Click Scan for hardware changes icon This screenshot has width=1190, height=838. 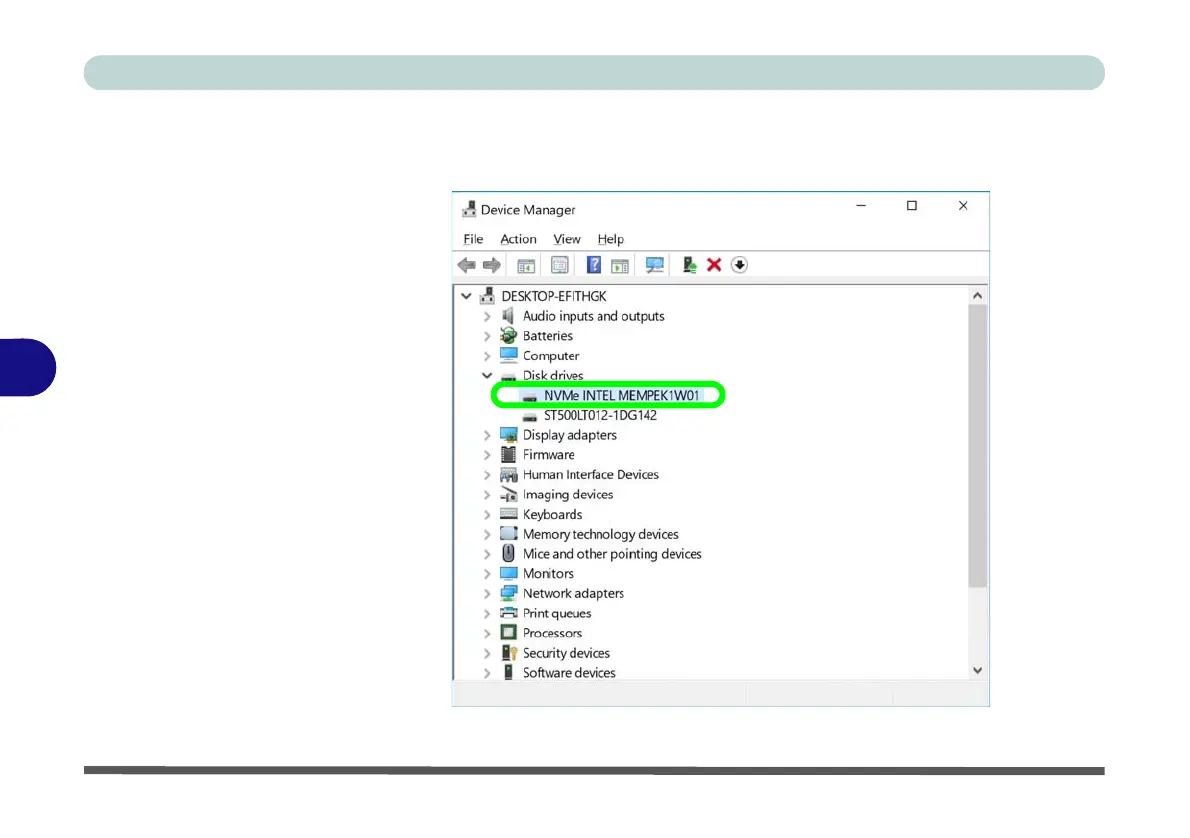(654, 265)
